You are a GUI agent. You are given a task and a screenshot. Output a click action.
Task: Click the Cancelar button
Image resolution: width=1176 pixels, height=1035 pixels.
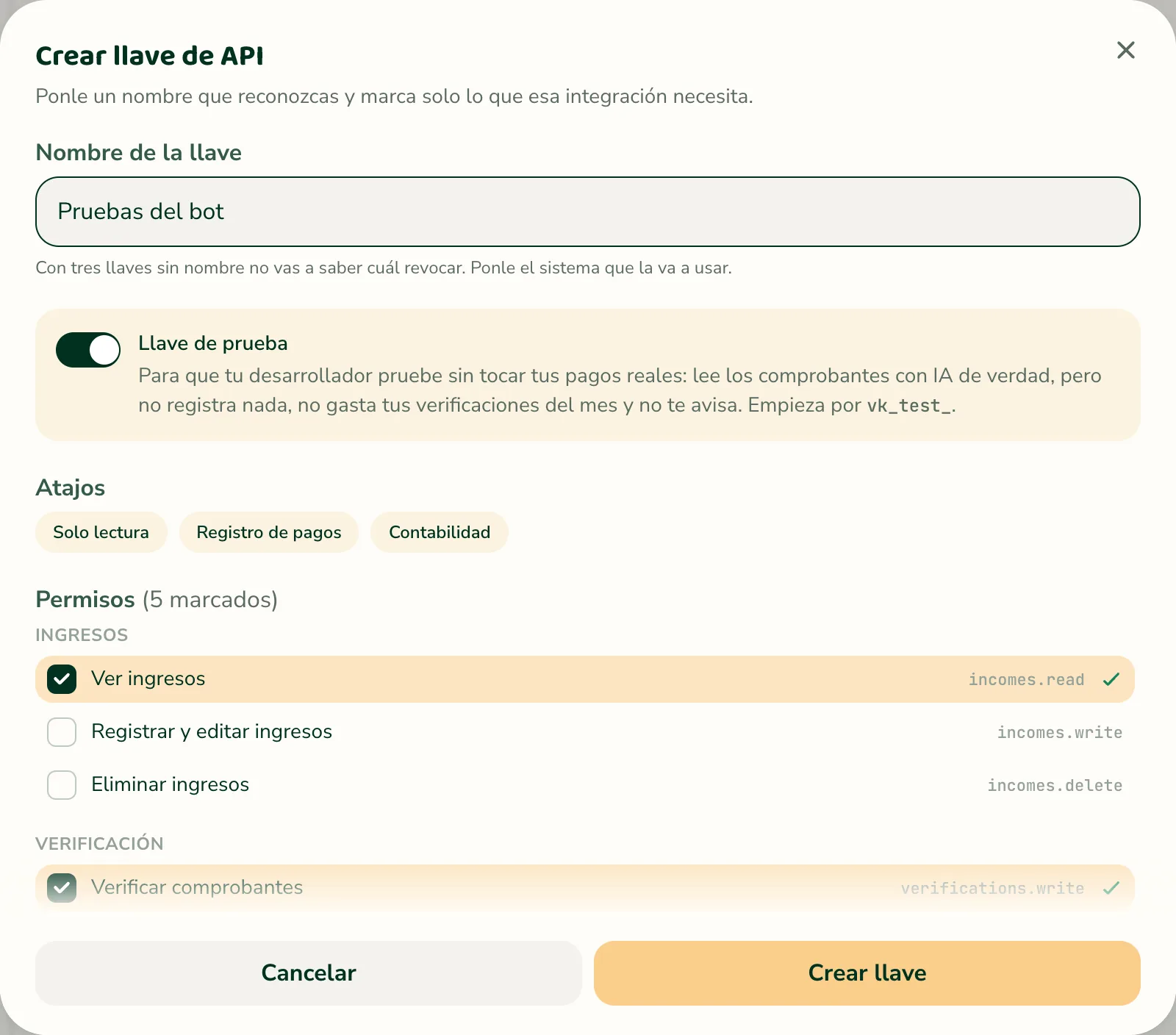[309, 973]
